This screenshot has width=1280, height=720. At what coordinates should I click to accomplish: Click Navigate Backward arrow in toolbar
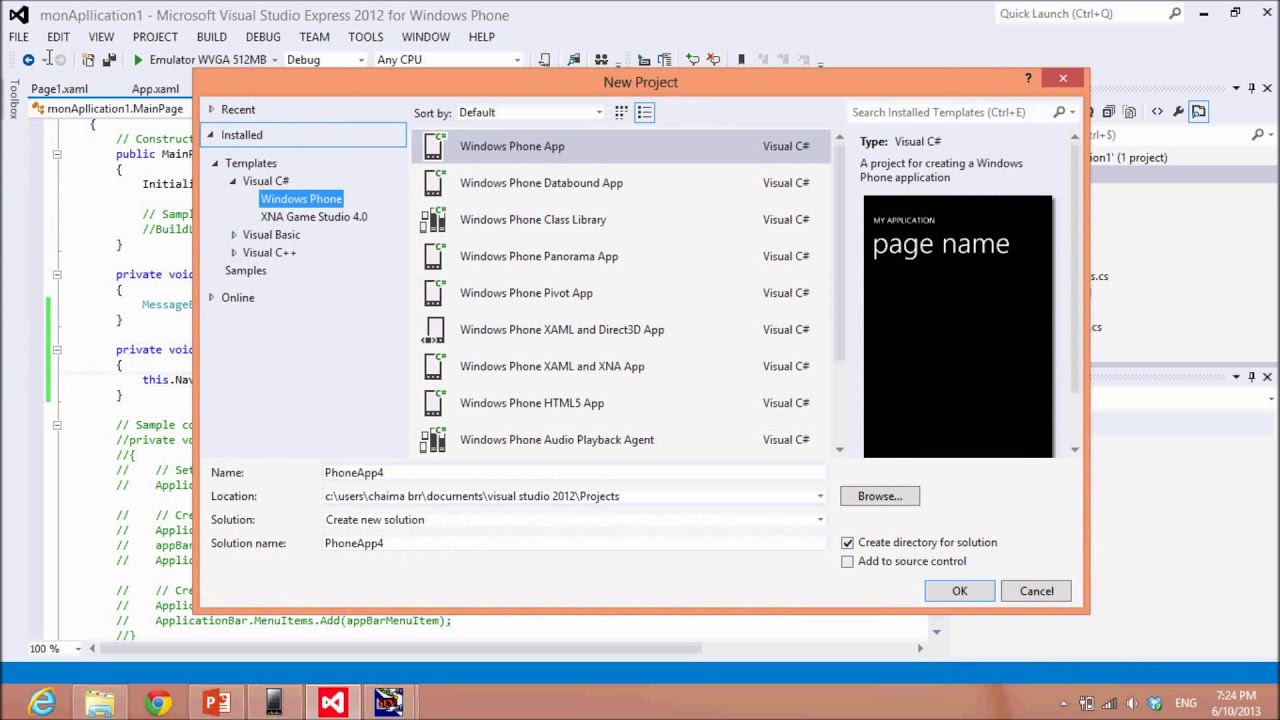pos(28,60)
